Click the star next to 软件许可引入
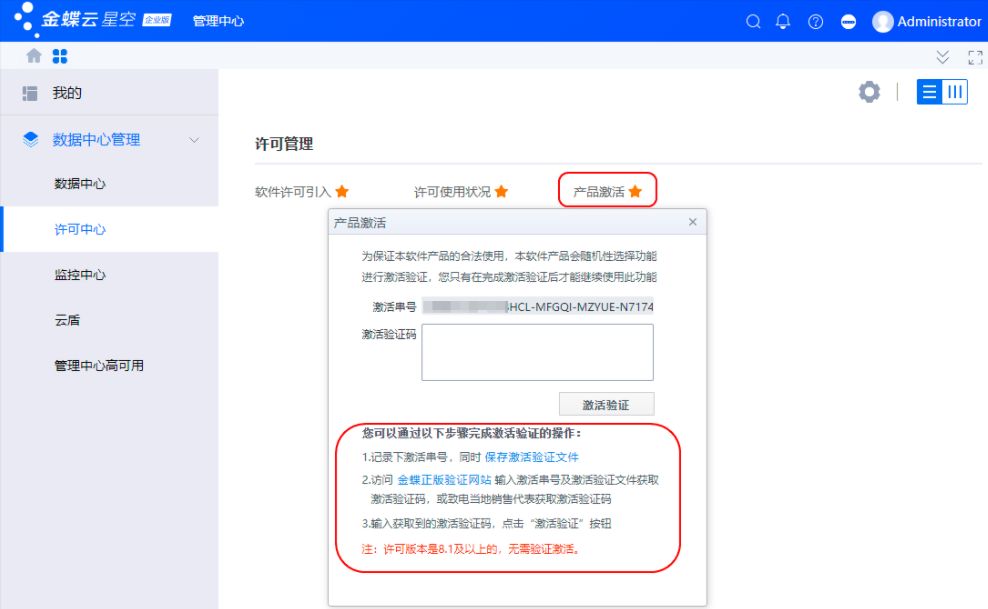Image resolution: width=988 pixels, height=609 pixels. (x=342, y=191)
